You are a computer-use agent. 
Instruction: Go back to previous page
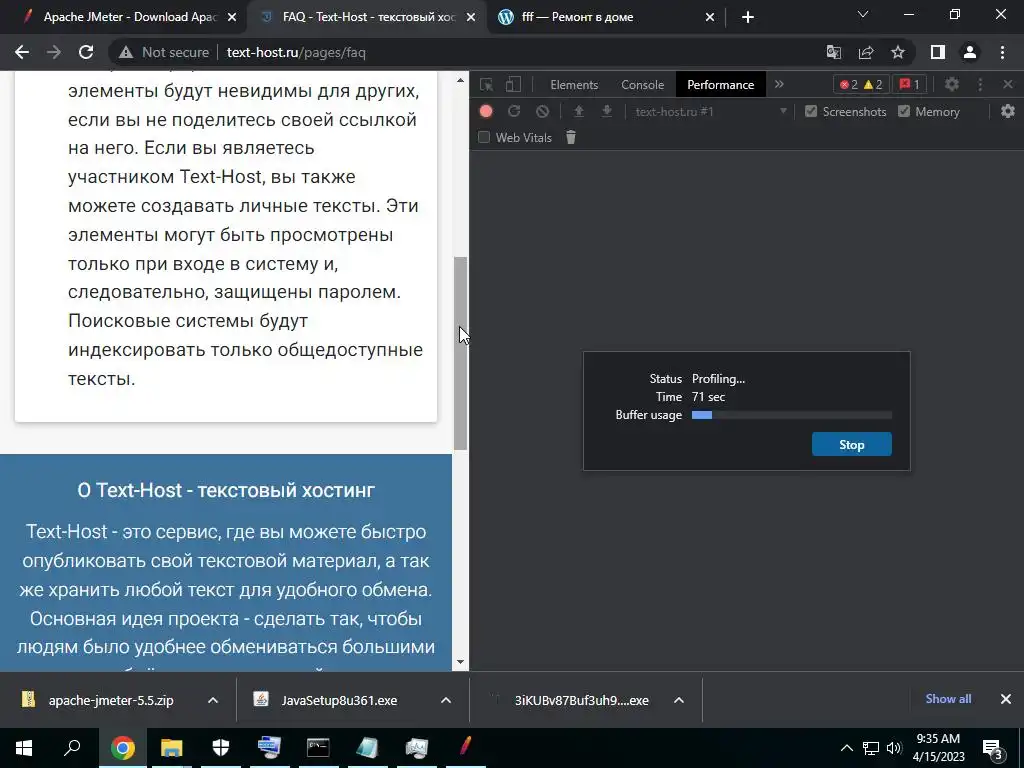22,52
